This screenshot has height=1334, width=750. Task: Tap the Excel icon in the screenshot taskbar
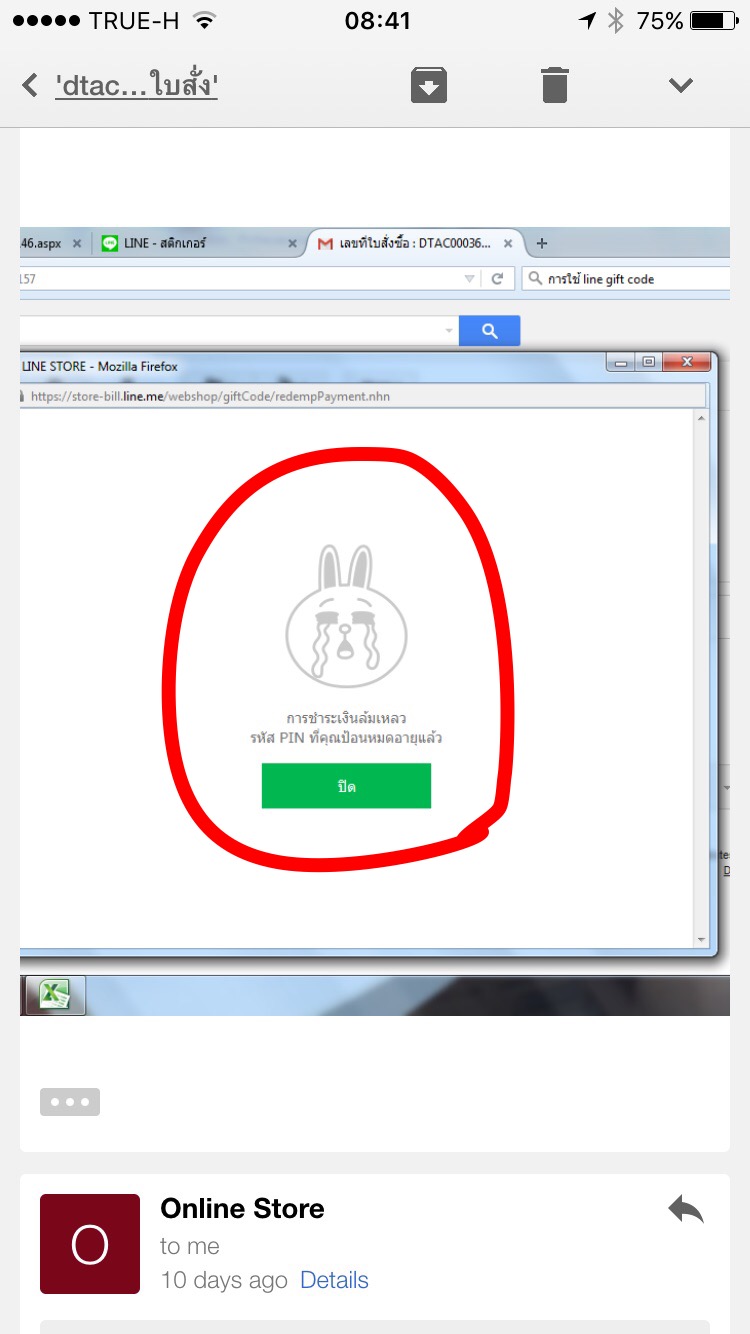pyautogui.click(x=54, y=995)
